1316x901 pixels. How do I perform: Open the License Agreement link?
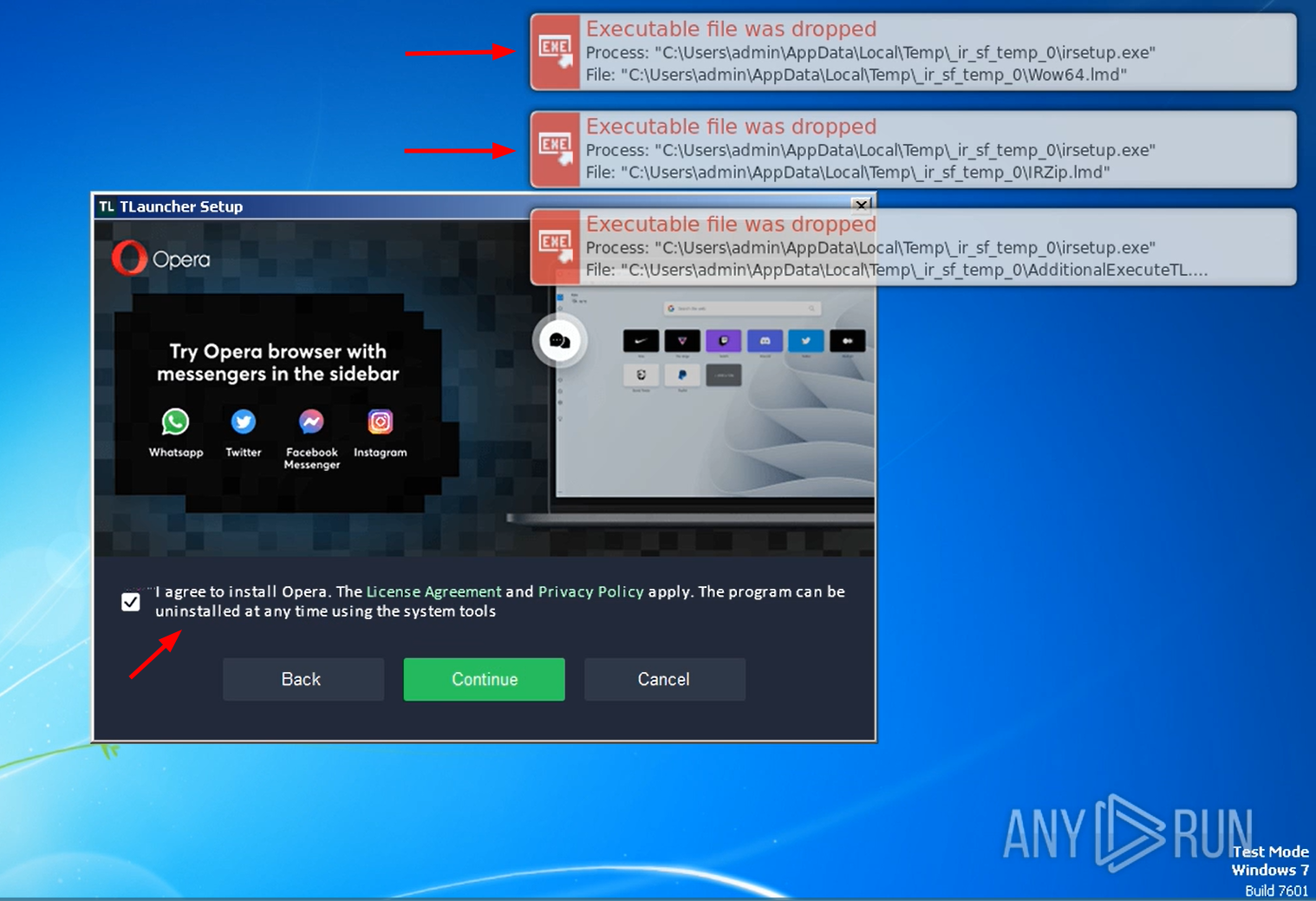pyautogui.click(x=433, y=591)
